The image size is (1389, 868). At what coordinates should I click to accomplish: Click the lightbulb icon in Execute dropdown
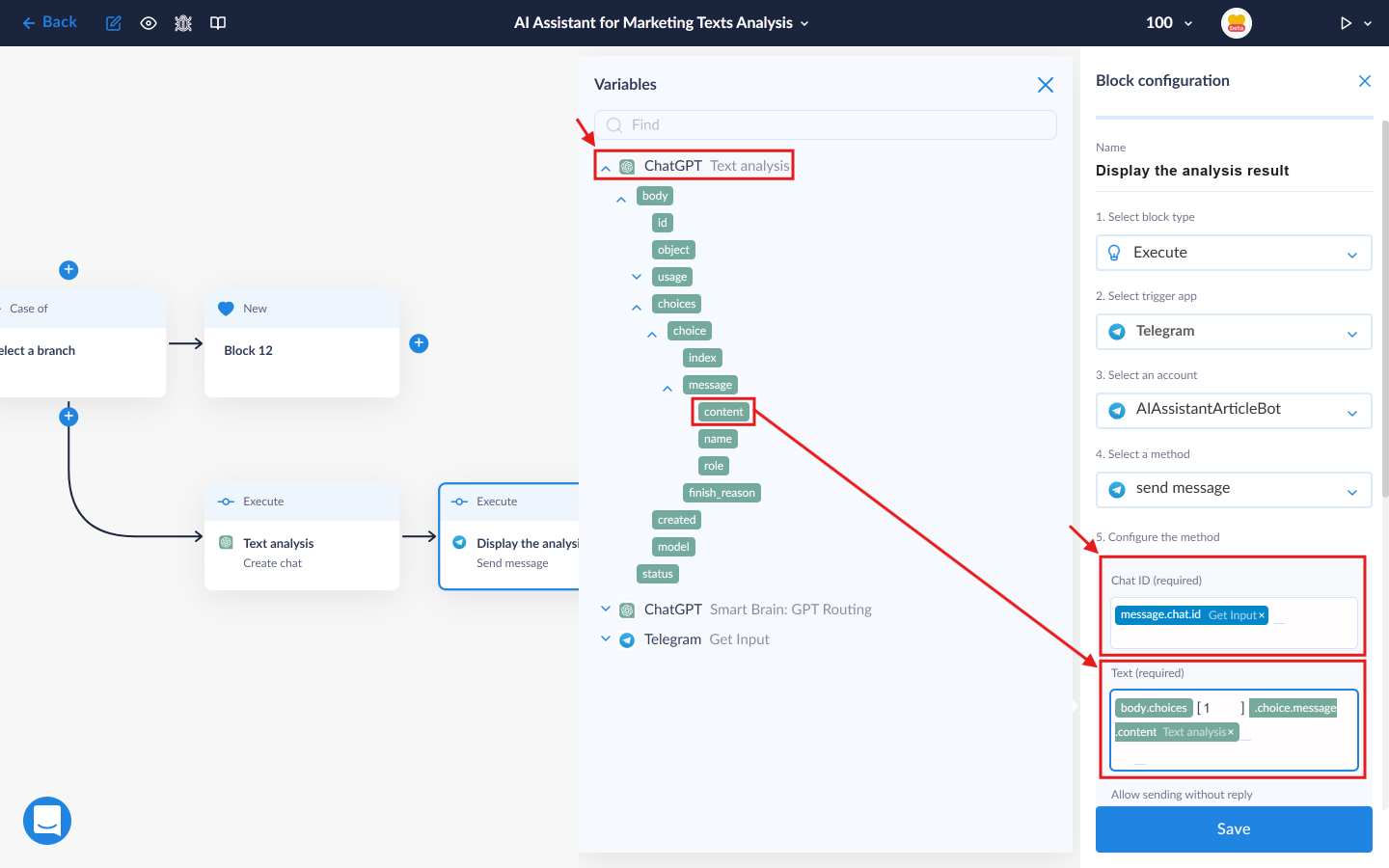click(x=1114, y=253)
